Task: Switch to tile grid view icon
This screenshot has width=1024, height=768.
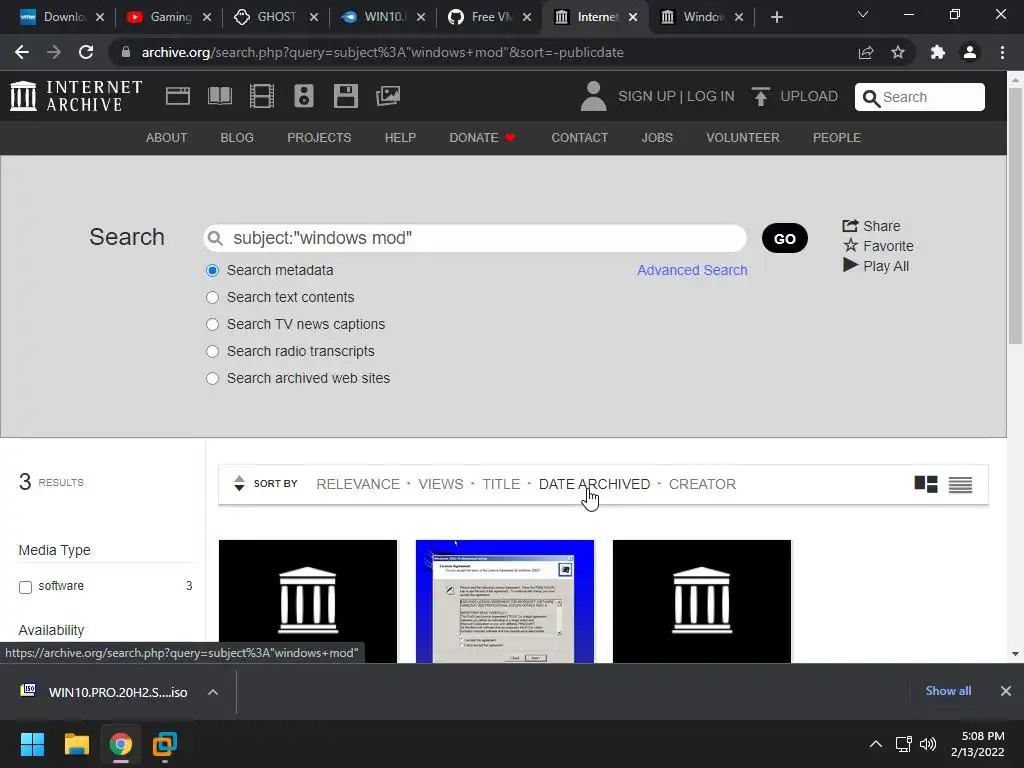Action: pyautogui.click(x=926, y=484)
